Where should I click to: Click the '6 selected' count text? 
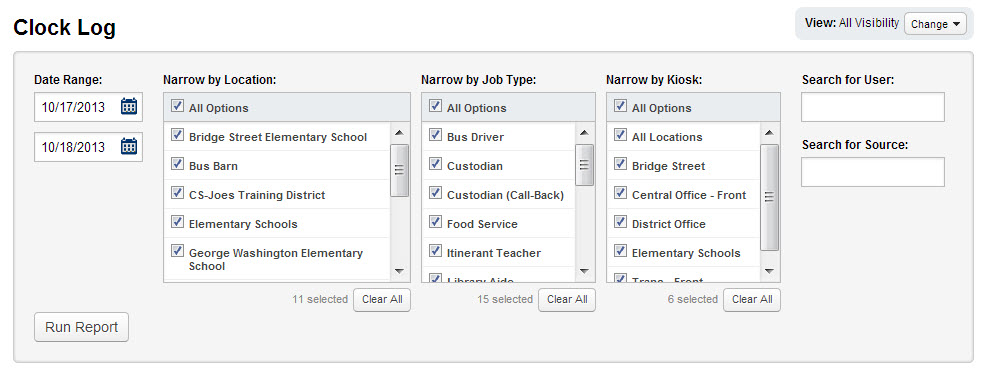click(x=692, y=300)
